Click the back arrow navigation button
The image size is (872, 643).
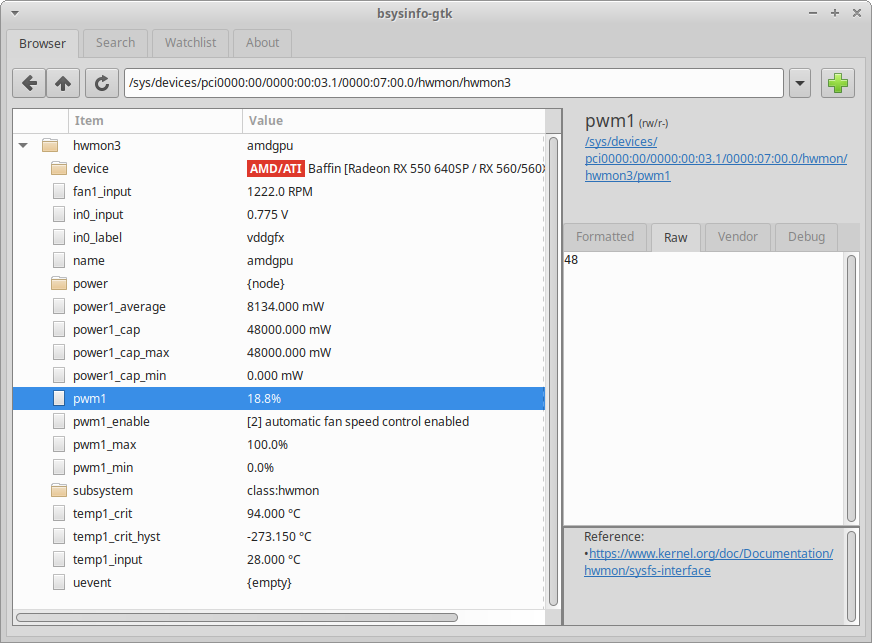point(29,83)
